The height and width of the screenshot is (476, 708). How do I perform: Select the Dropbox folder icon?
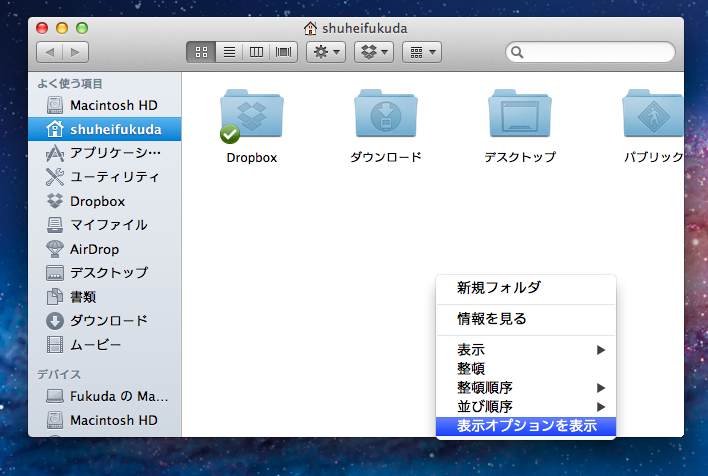click(x=252, y=113)
